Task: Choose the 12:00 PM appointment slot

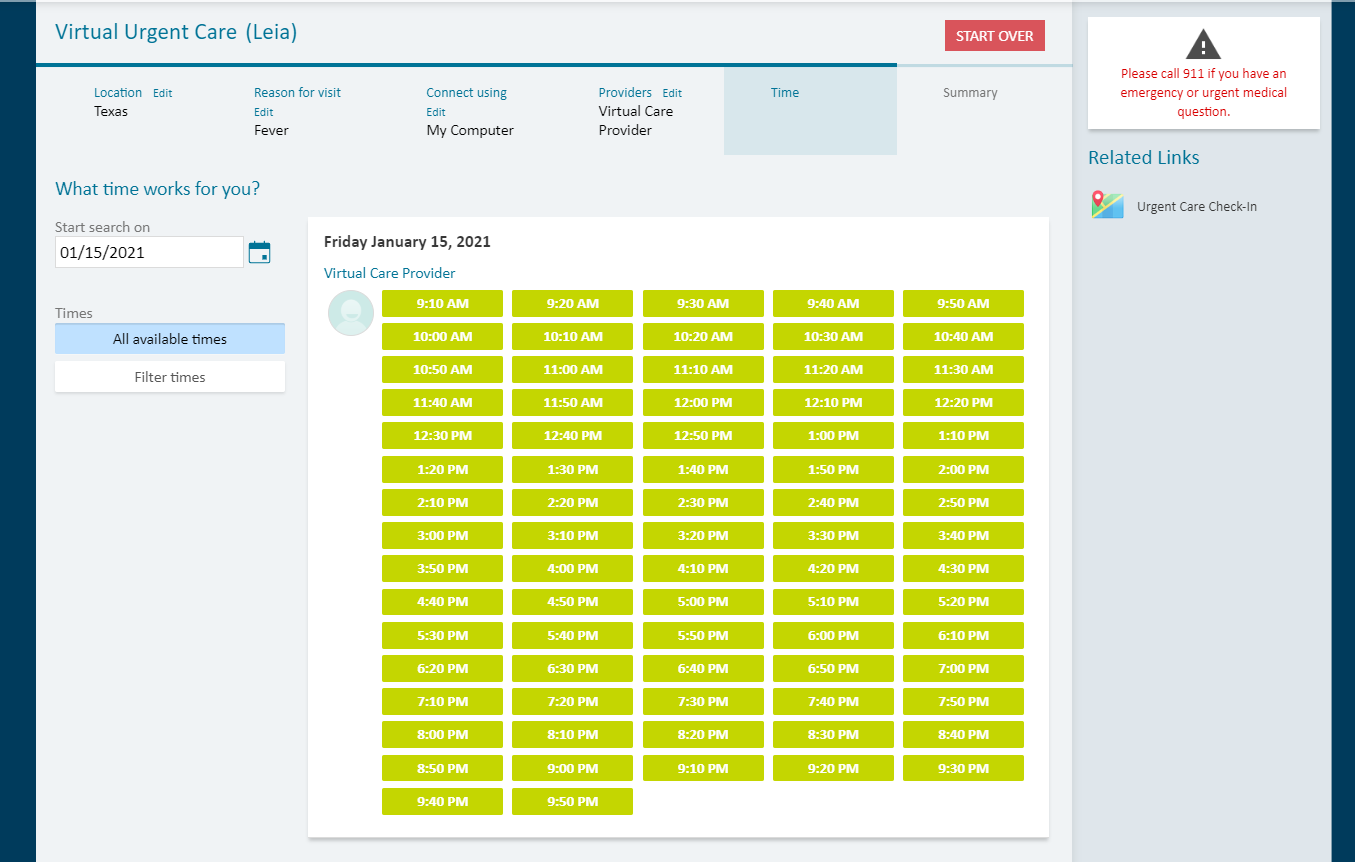Action: (703, 403)
